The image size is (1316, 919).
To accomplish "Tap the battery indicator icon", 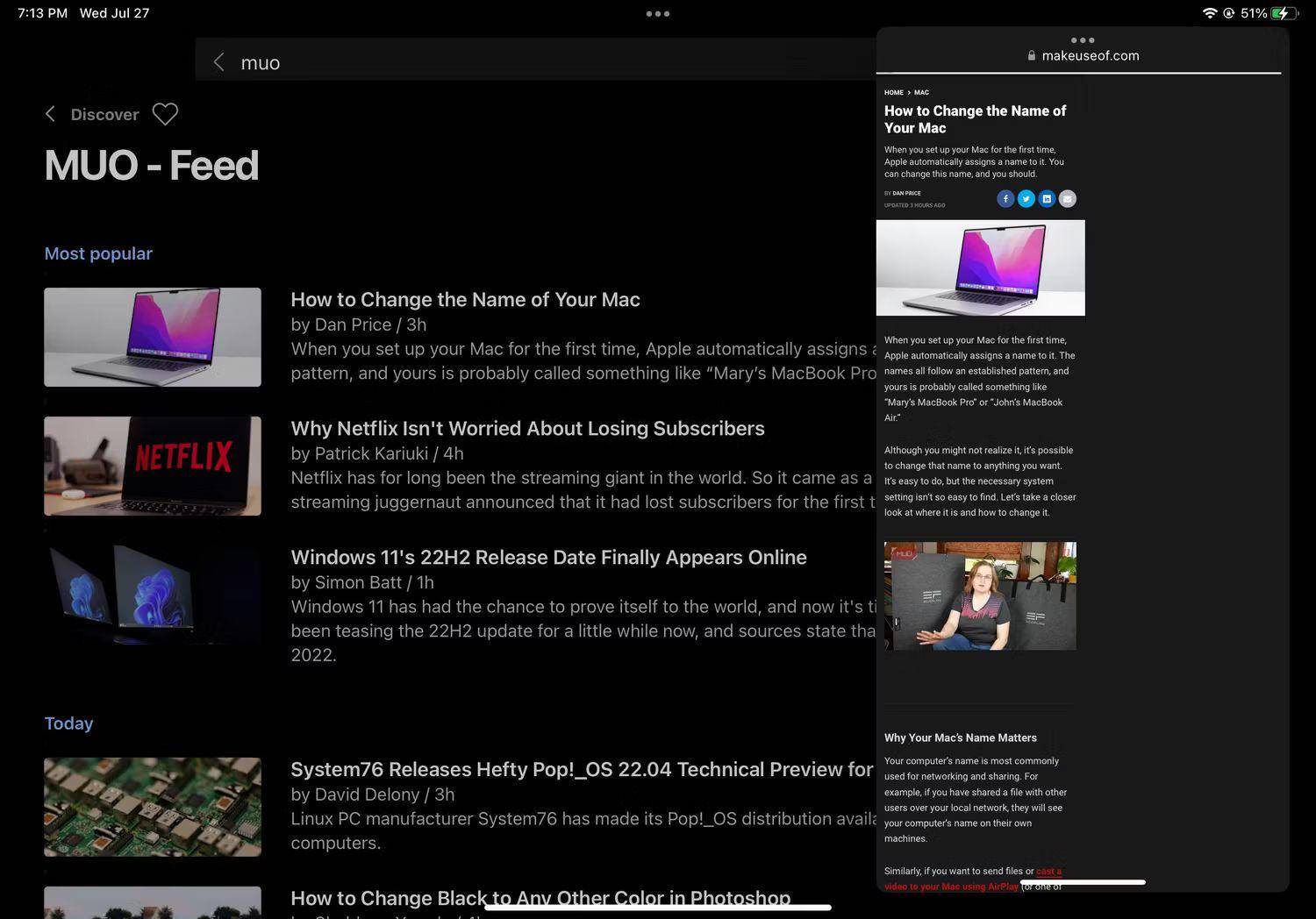I will [x=1285, y=13].
